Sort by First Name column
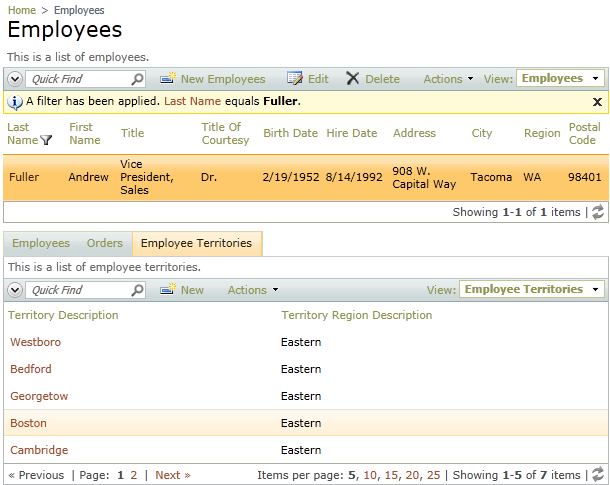The height and width of the screenshot is (485, 610). [85, 133]
